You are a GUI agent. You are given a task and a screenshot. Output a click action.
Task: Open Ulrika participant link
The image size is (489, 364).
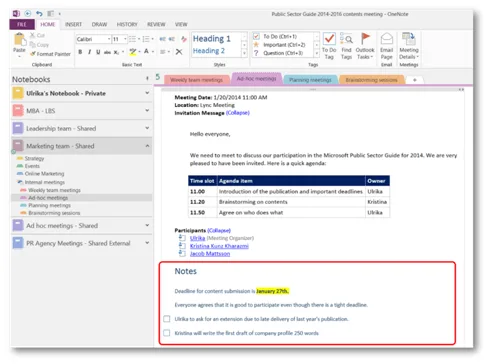tap(197, 238)
